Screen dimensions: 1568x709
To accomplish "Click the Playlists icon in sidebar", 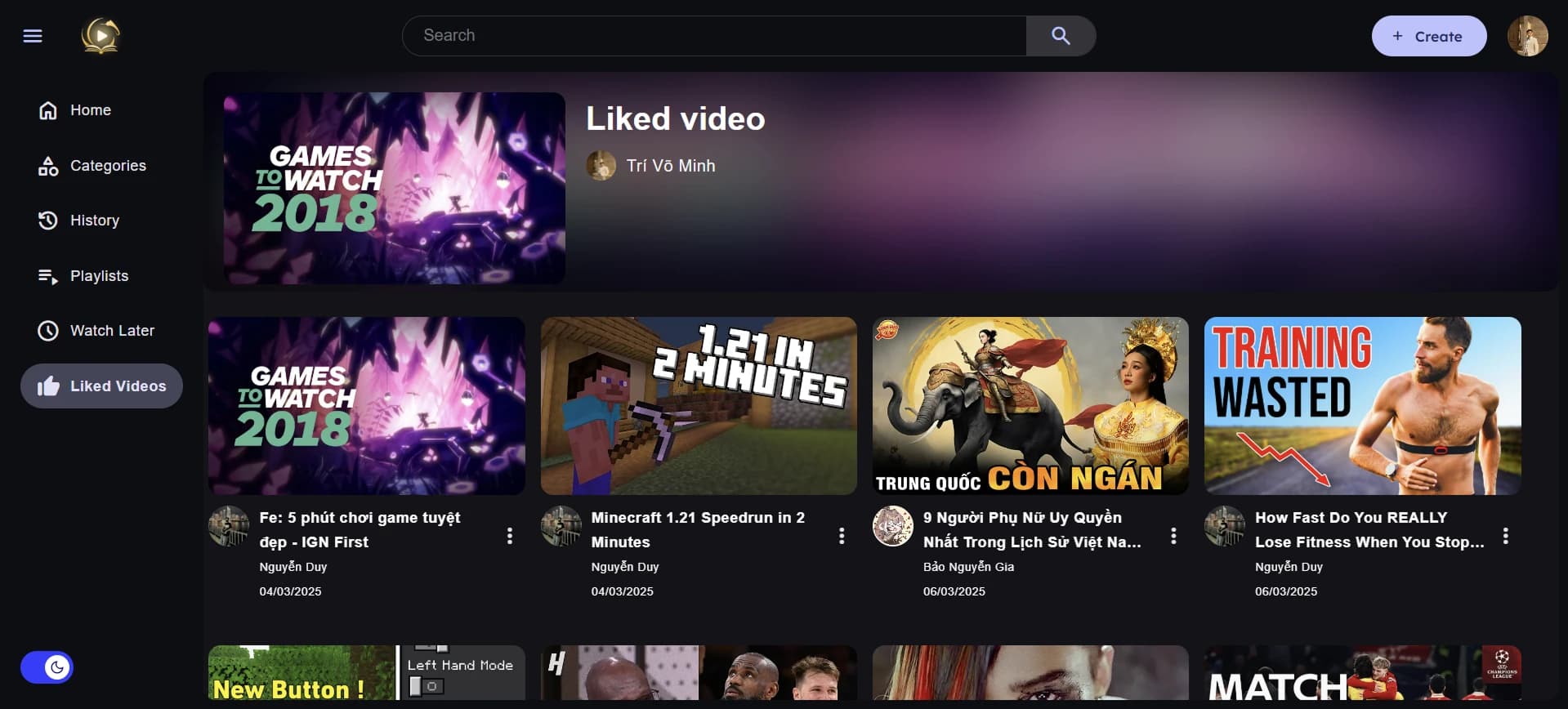I will (x=48, y=276).
